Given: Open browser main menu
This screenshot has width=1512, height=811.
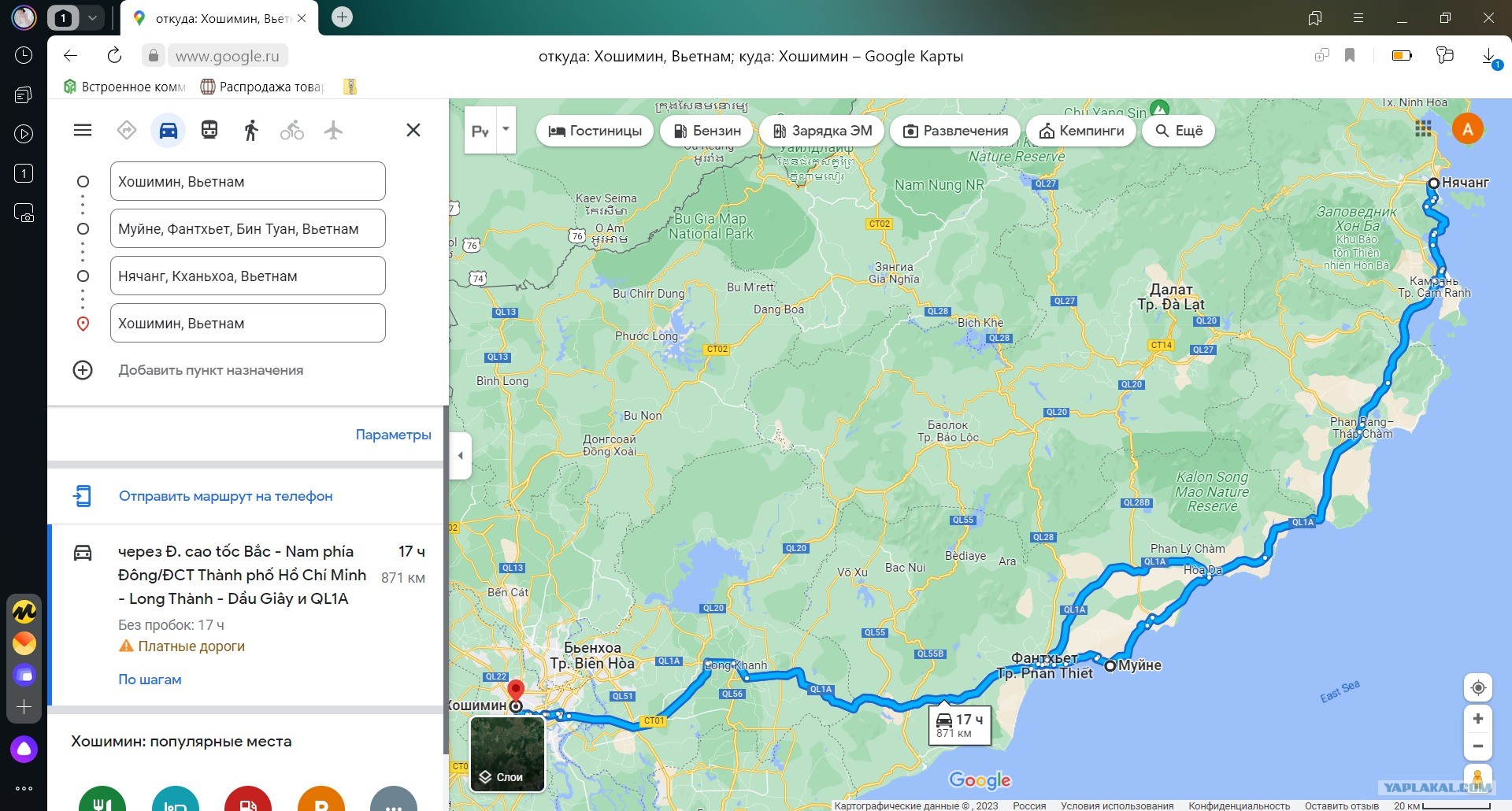Looking at the screenshot, I should [x=1358, y=17].
